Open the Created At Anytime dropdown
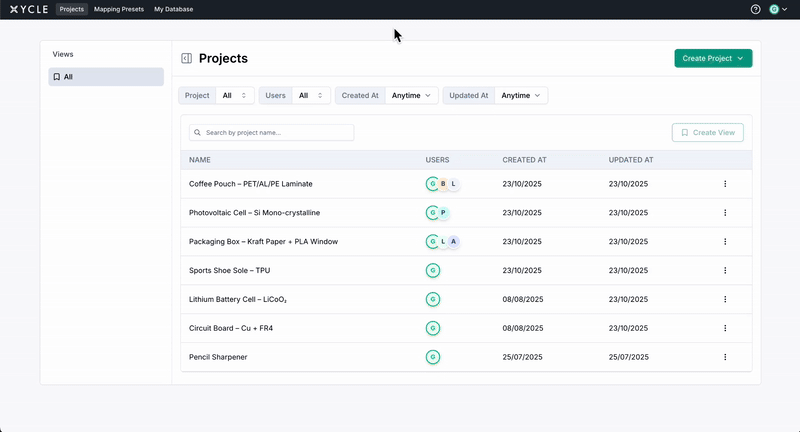The height and width of the screenshot is (432, 800). coord(412,96)
